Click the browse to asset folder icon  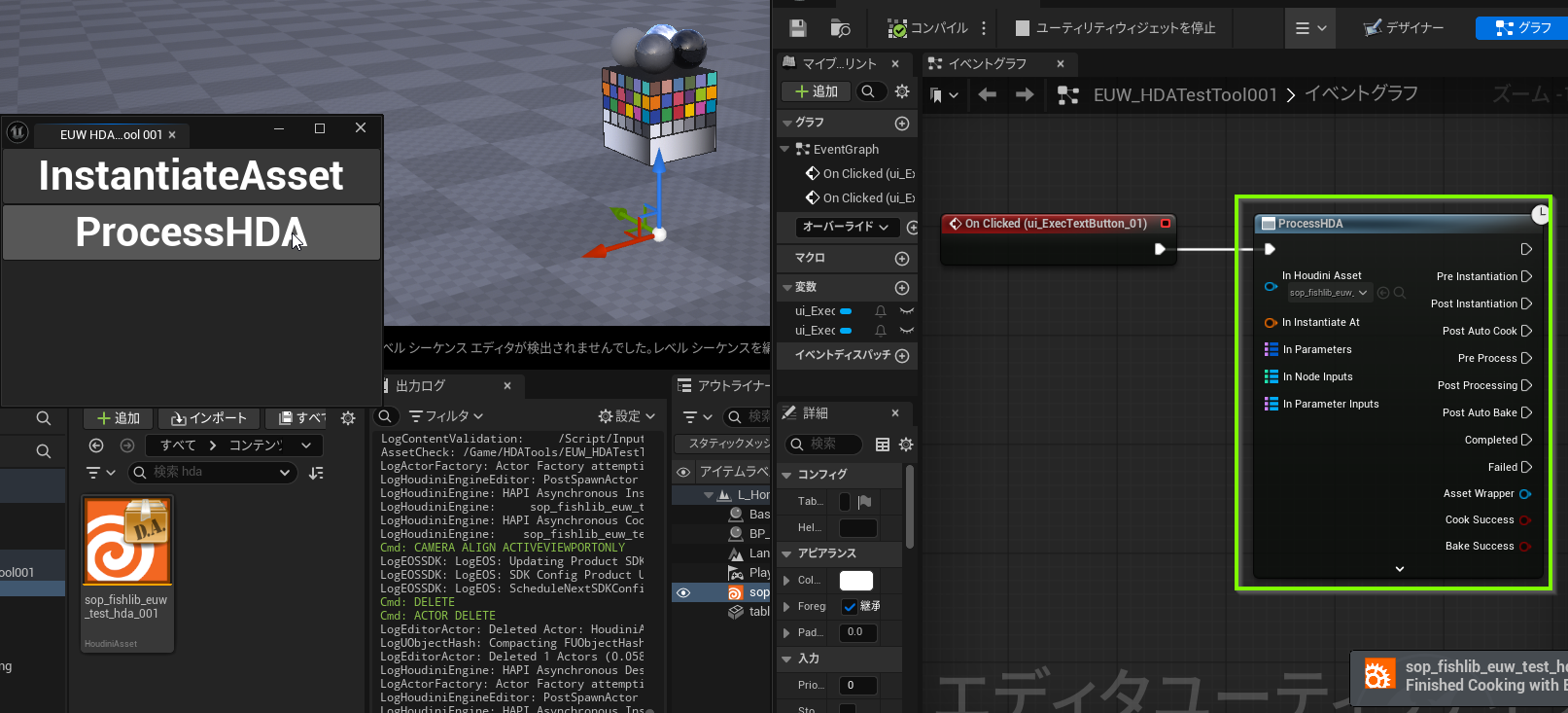[x=841, y=28]
